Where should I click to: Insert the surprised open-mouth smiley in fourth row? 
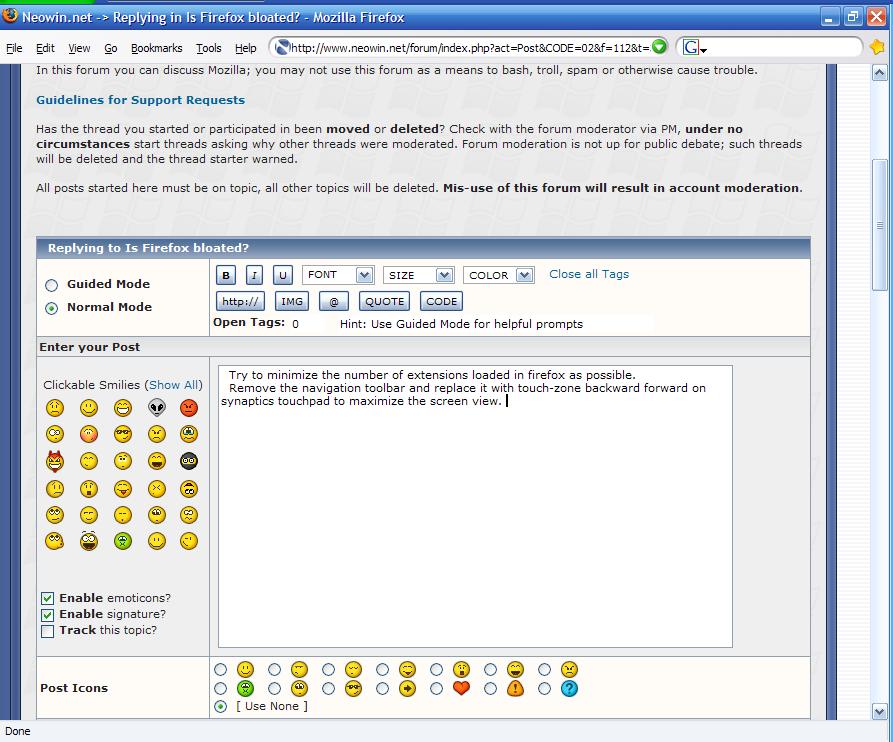click(89, 489)
